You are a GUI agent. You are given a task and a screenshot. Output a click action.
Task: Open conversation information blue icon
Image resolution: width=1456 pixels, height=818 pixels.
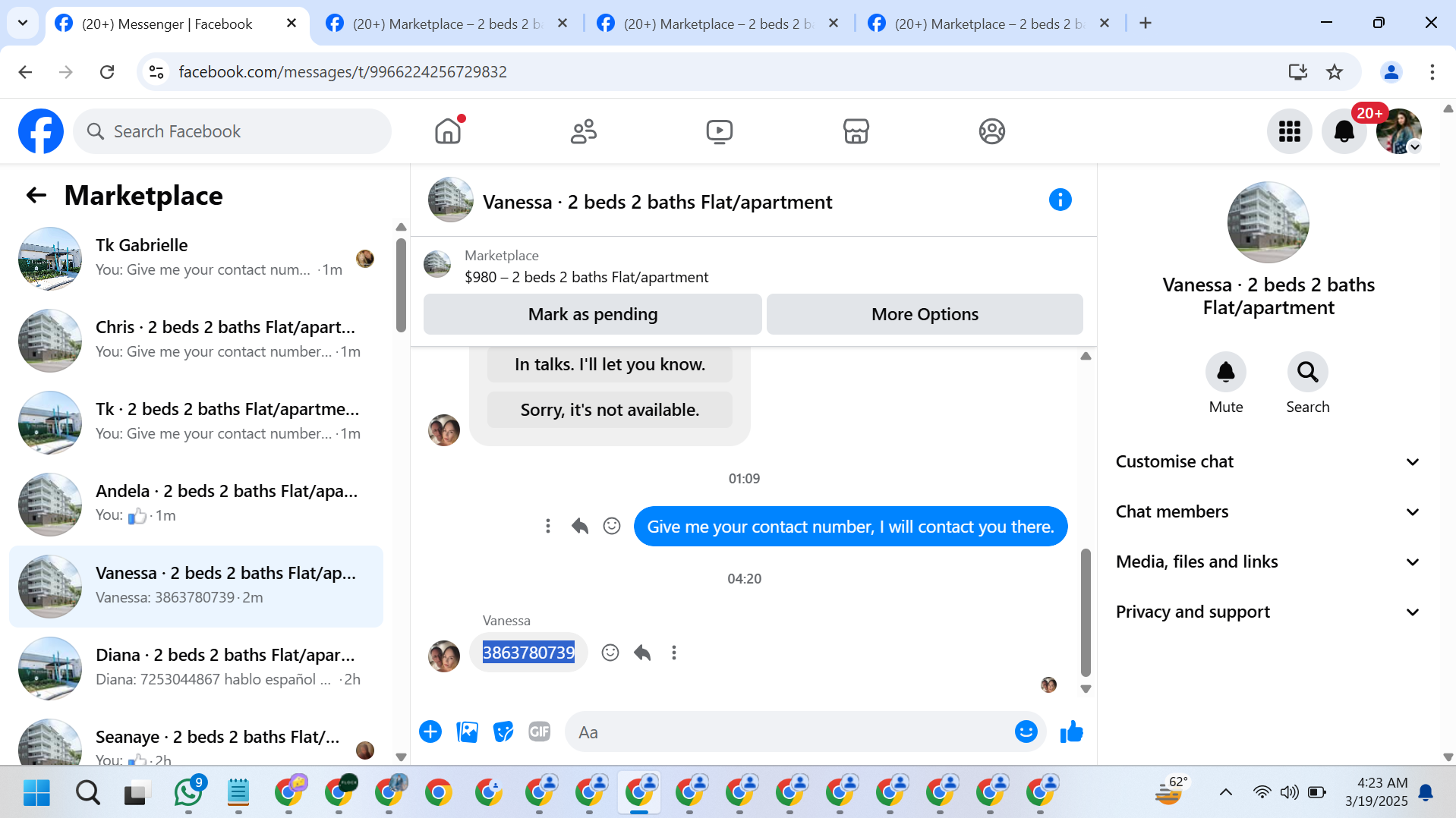[x=1060, y=200]
